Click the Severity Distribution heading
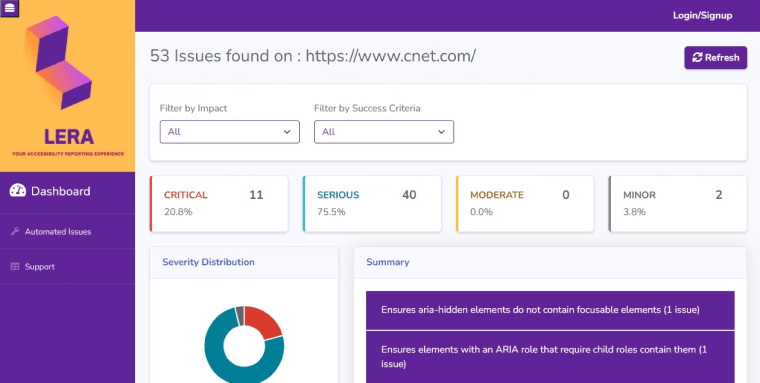This screenshot has width=760, height=383. tap(208, 262)
